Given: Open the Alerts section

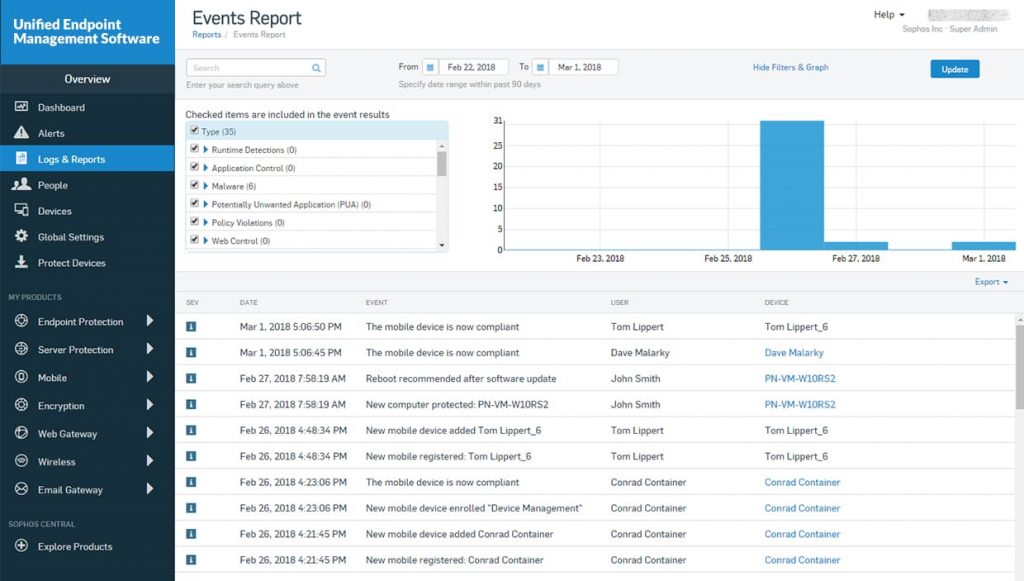Looking at the screenshot, I should (51, 132).
